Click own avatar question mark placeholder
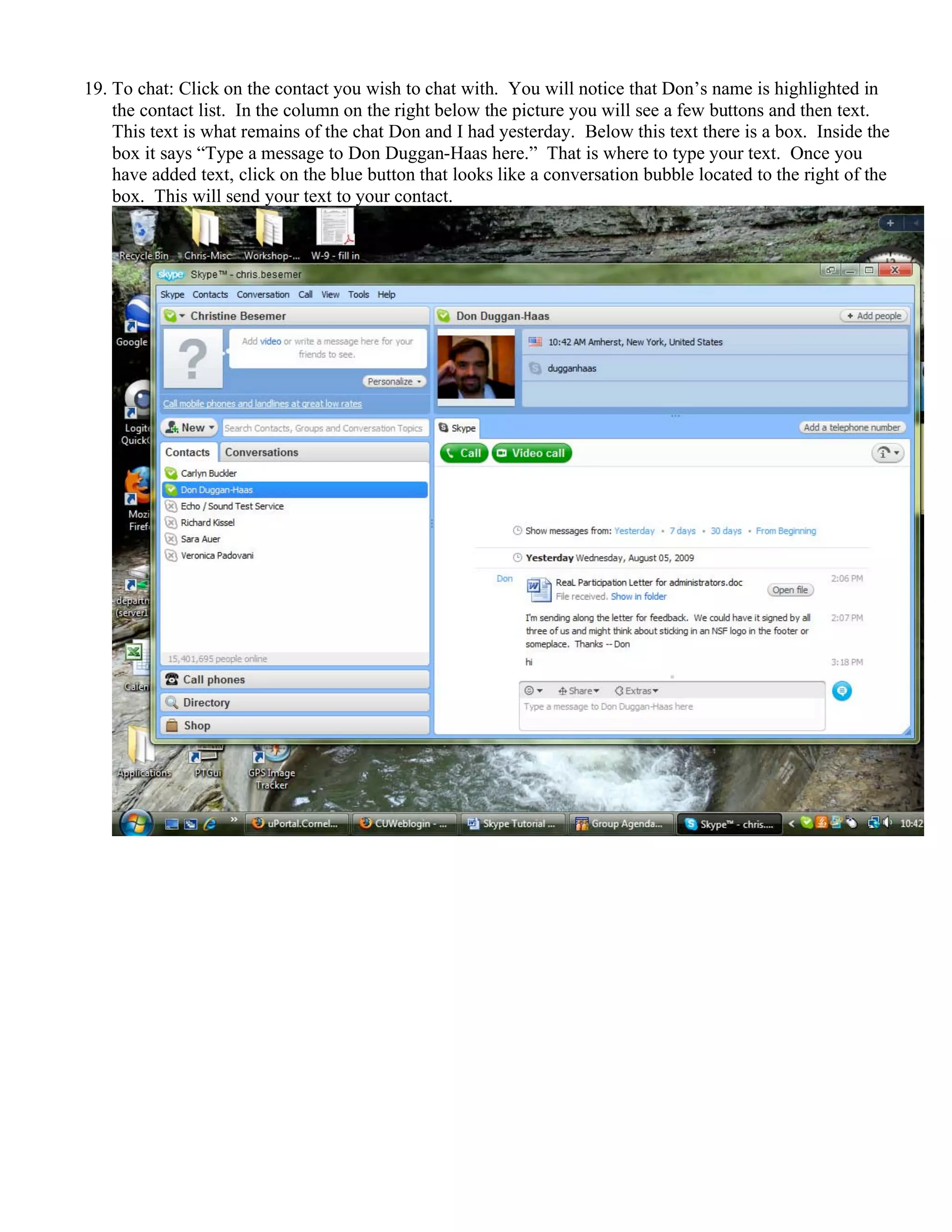 [x=193, y=359]
